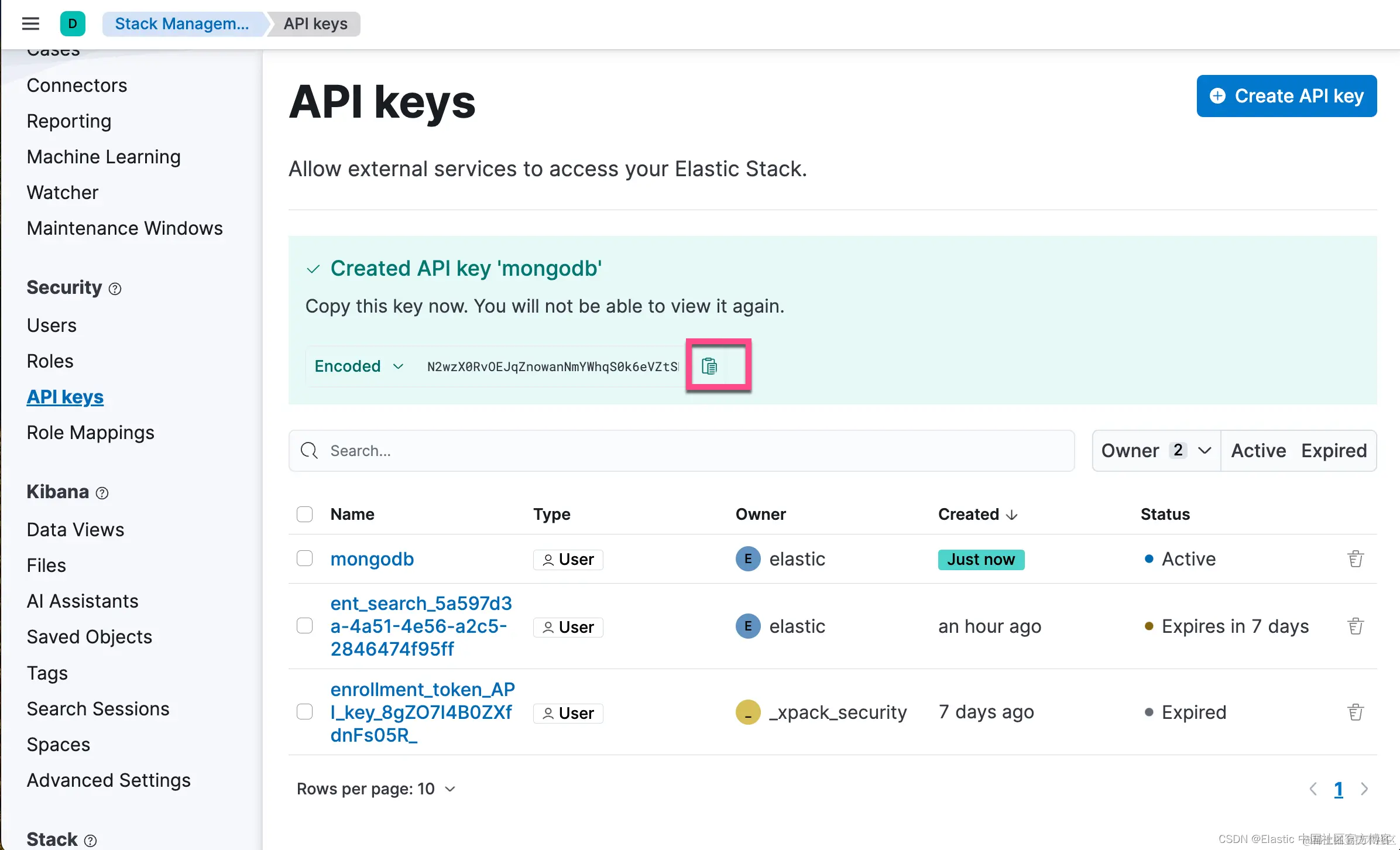Click the Just now created badge
The width and height of the screenshot is (1400, 850).
click(981, 560)
